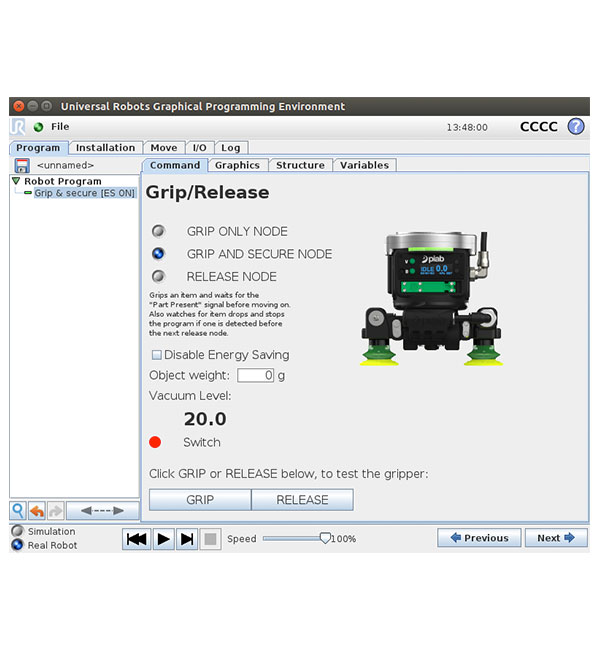This screenshot has height=650, width=600.
Task: Click the stop playback button
Action: (x=211, y=539)
